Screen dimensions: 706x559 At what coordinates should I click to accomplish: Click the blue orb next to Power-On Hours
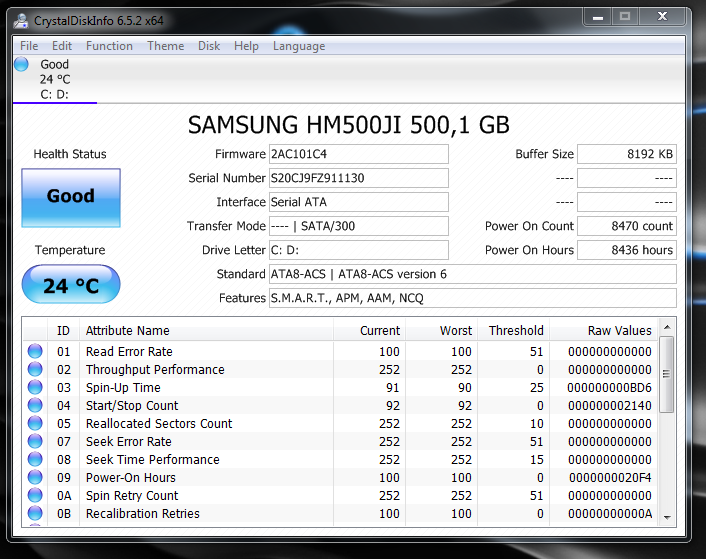coord(35,478)
